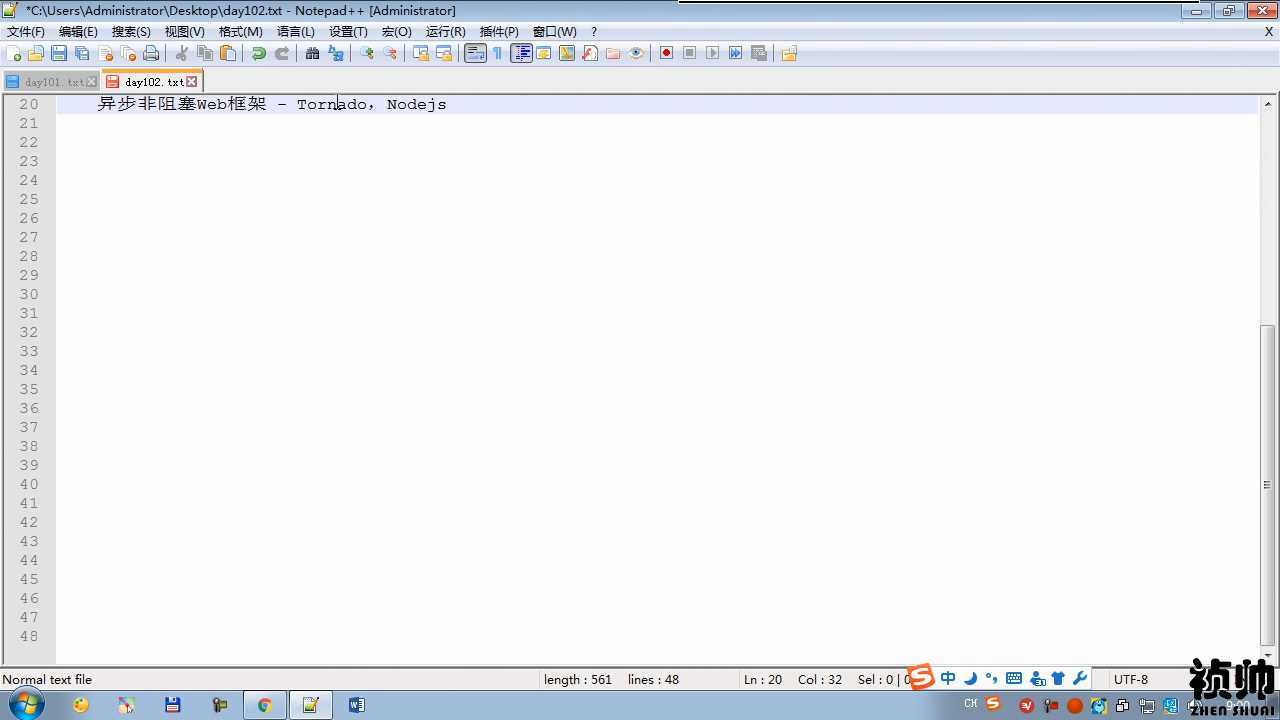Open the Function List icon
The image size is (1280, 720).
(x=590, y=53)
